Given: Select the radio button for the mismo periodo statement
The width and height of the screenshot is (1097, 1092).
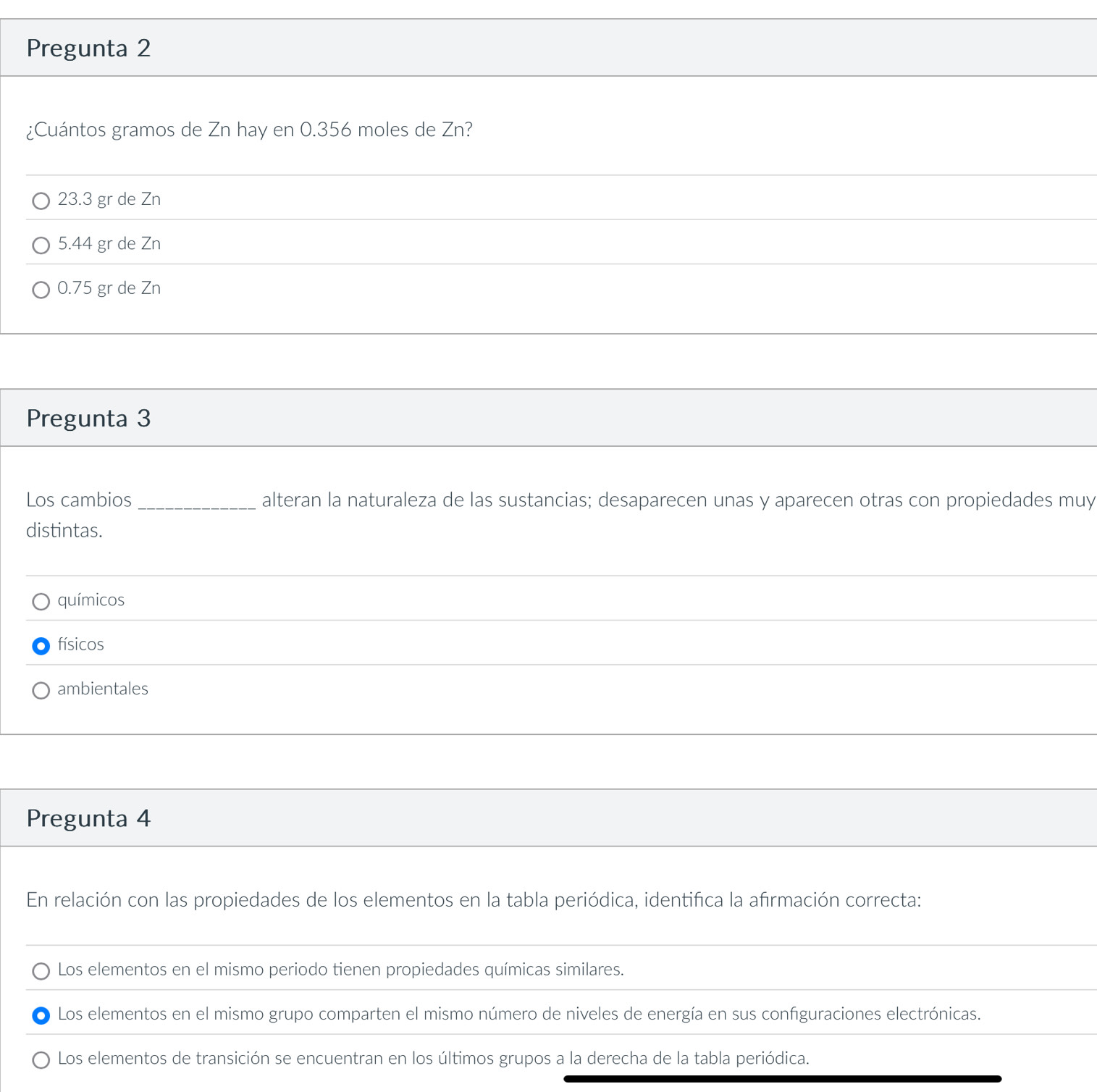Looking at the screenshot, I should (x=41, y=971).
